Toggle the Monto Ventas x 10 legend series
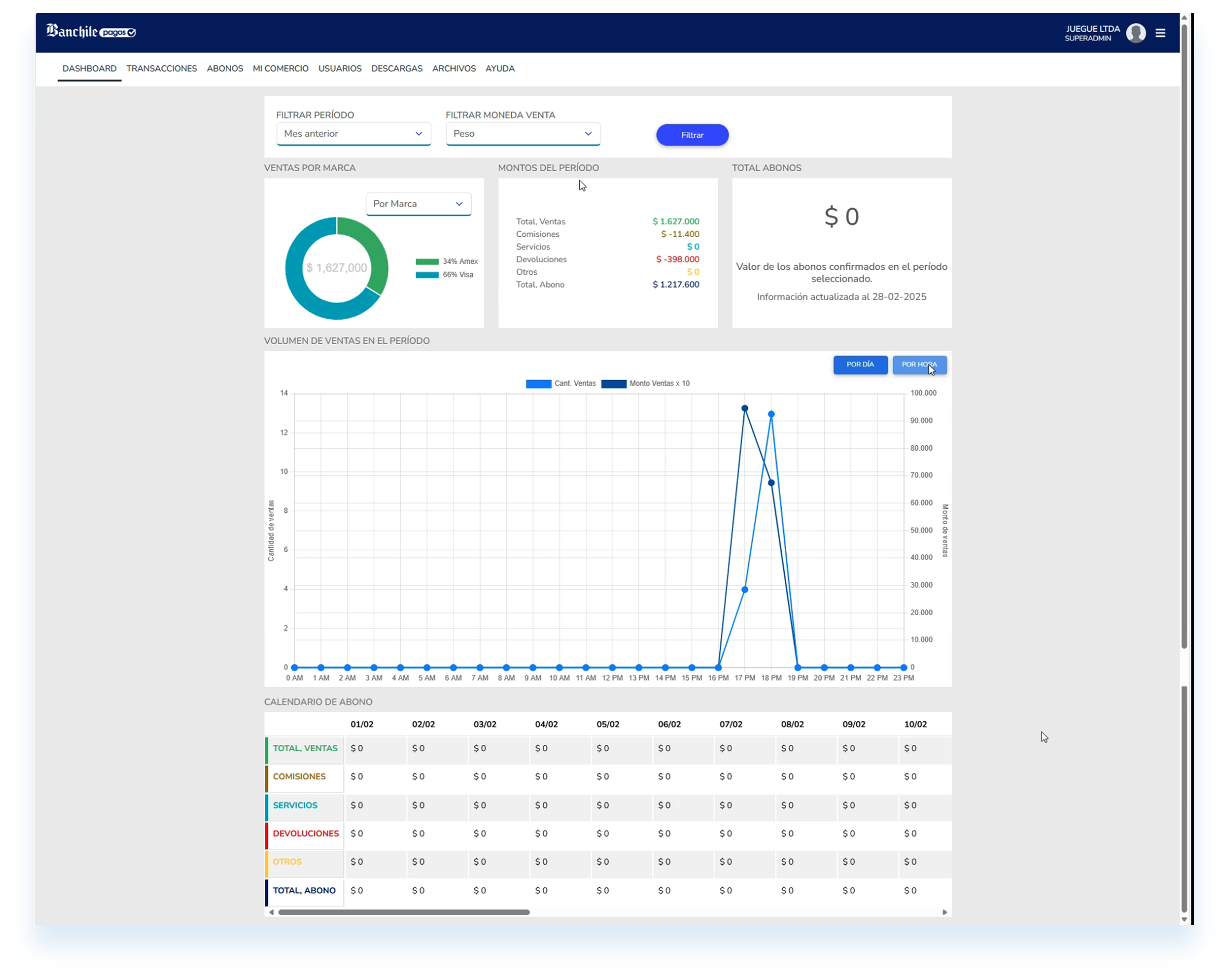This screenshot has height=980, width=1229. click(645, 384)
